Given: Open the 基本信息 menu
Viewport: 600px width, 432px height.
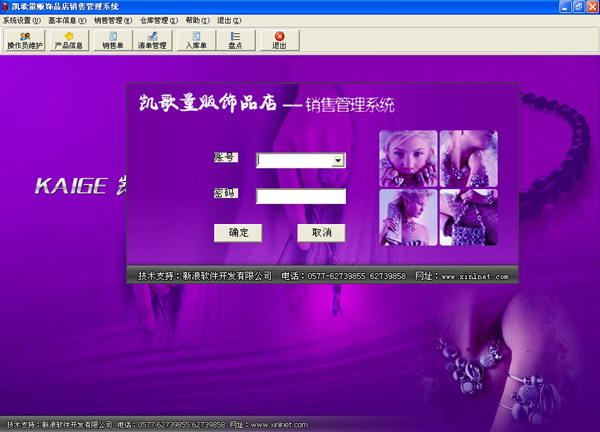Looking at the screenshot, I should coord(65,20).
